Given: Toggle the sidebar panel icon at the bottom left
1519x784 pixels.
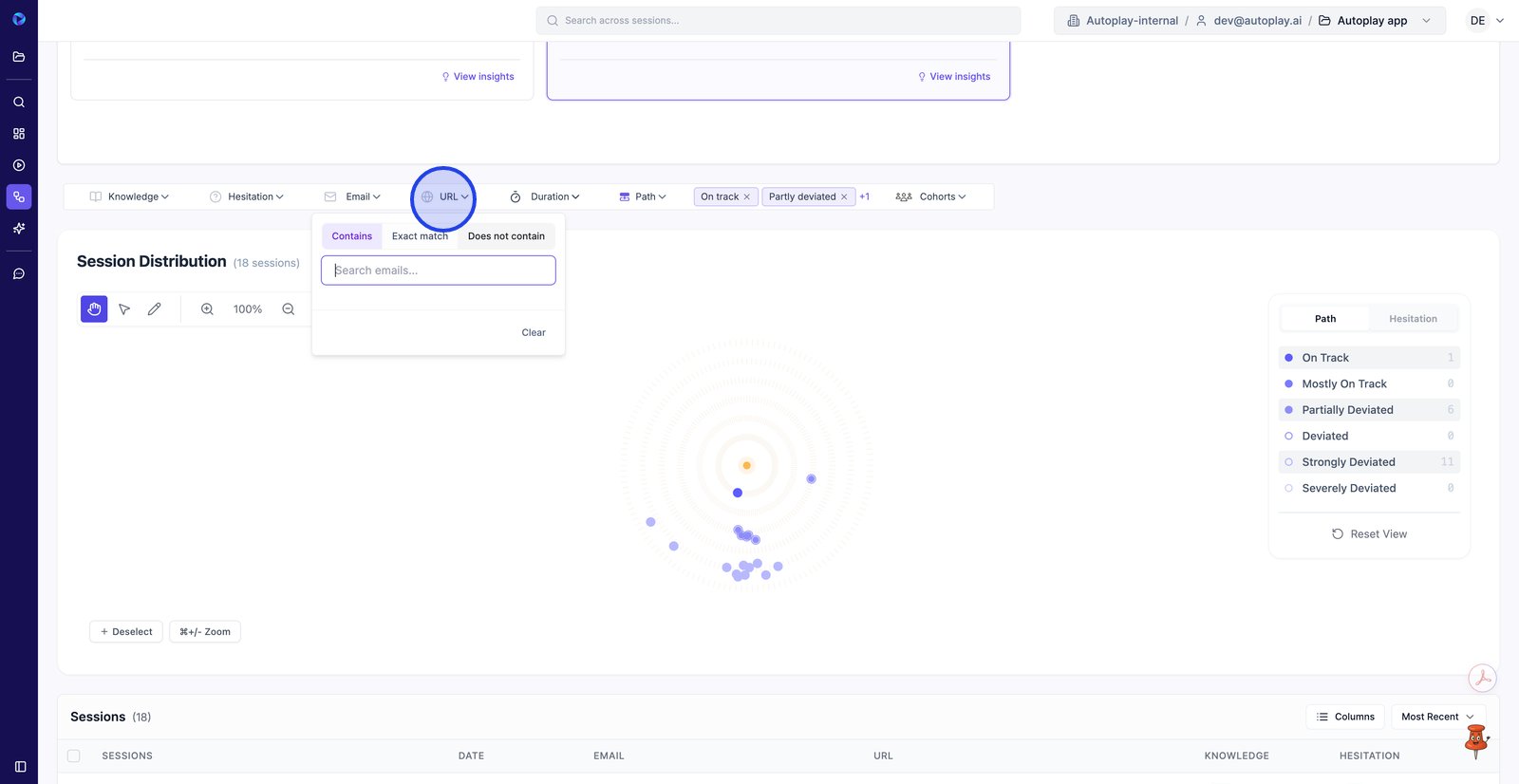Looking at the screenshot, I should pos(20,766).
